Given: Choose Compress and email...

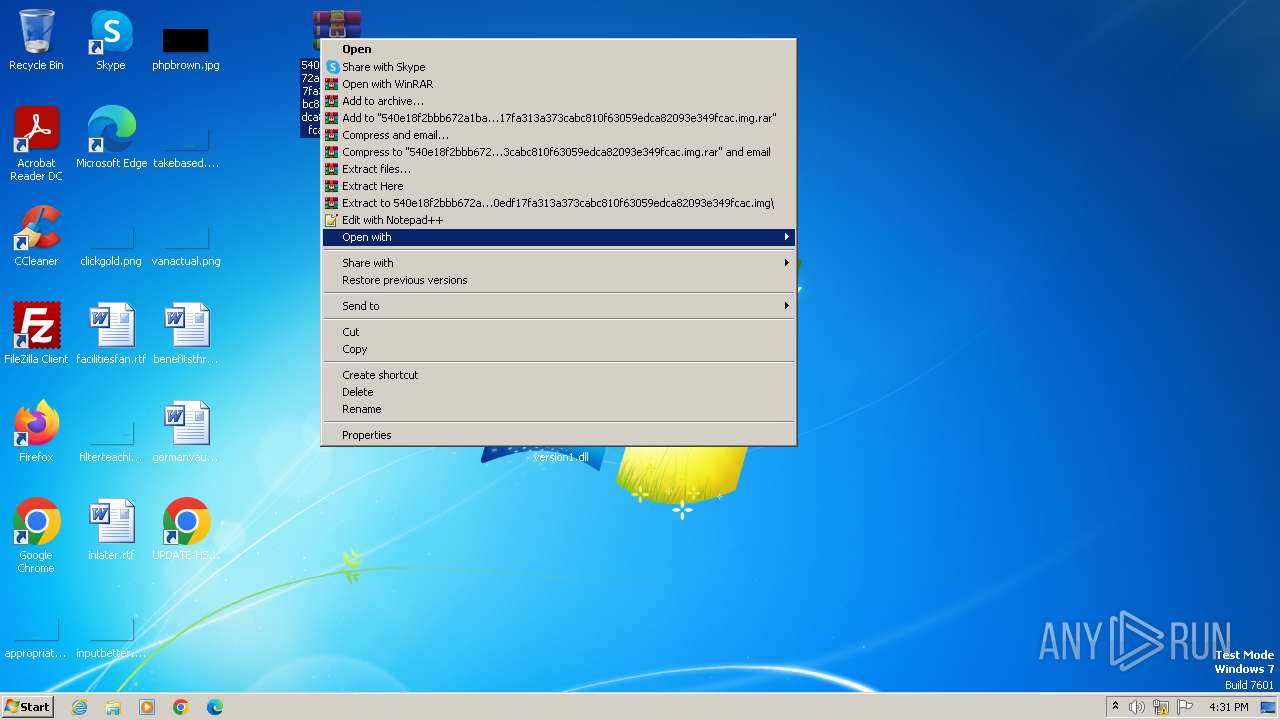Looking at the screenshot, I should [x=558, y=135].
